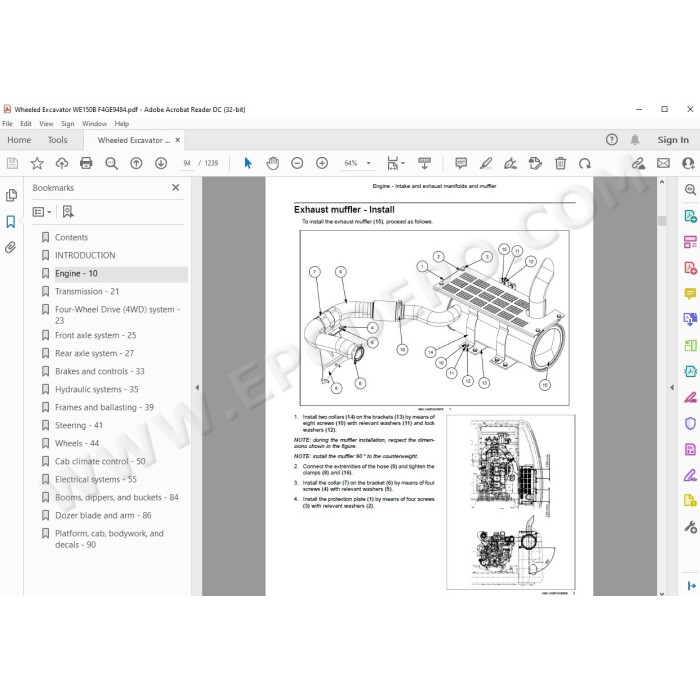Open the Contents bookmark
700x700 pixels.
(71, 237)
